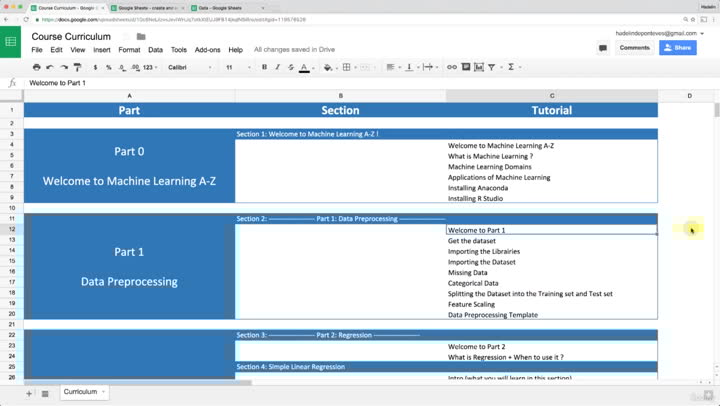Select column B header
This screenshot has height=406, width=720.
point(340,96)
